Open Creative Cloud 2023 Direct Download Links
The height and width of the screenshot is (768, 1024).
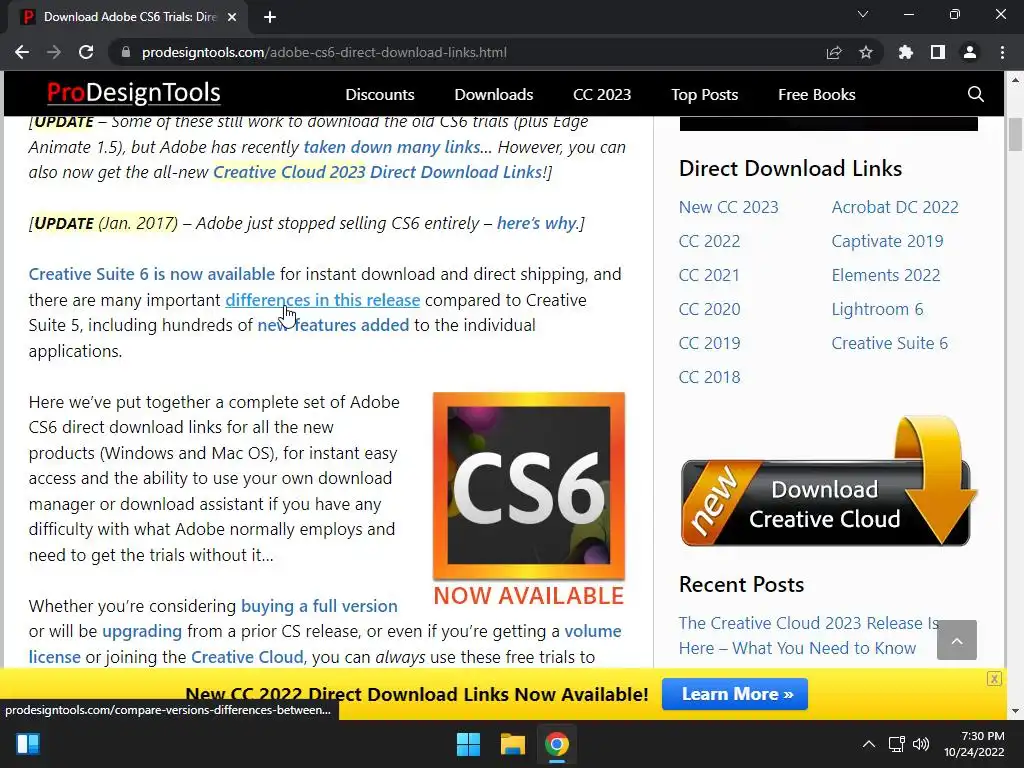pos(377,172)
